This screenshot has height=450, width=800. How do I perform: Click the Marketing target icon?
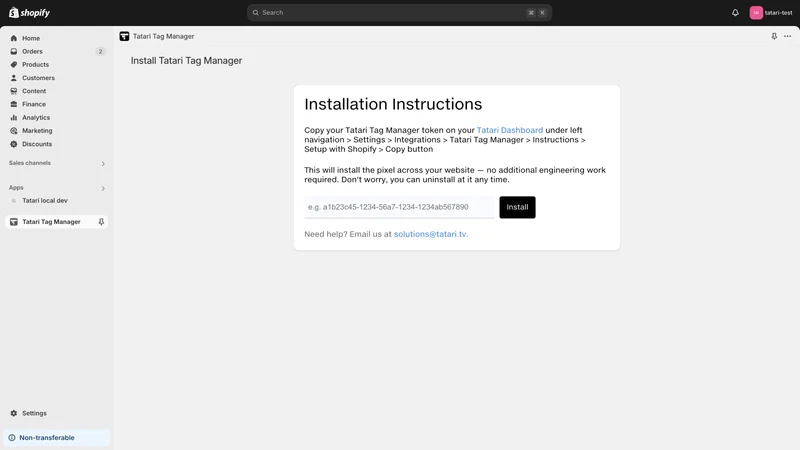(14, 131)
